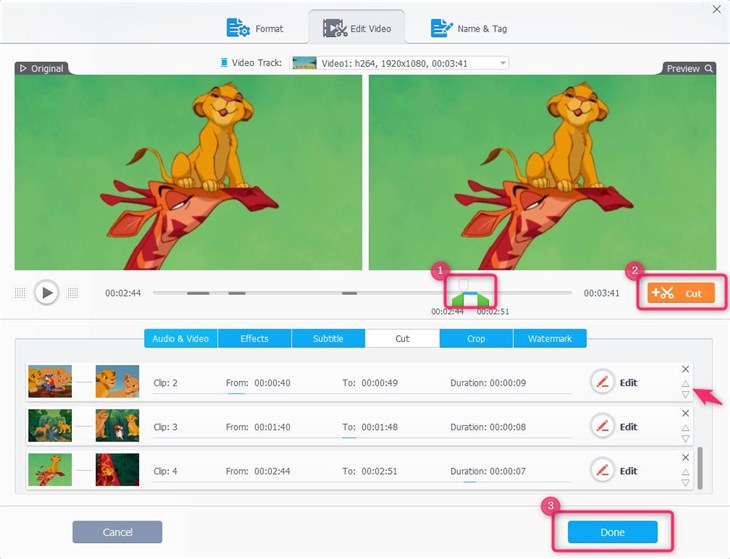Click the Preview magnifier button
This screenshot has width=730, height=559.
pyautogui.click(x=689, y=68)
